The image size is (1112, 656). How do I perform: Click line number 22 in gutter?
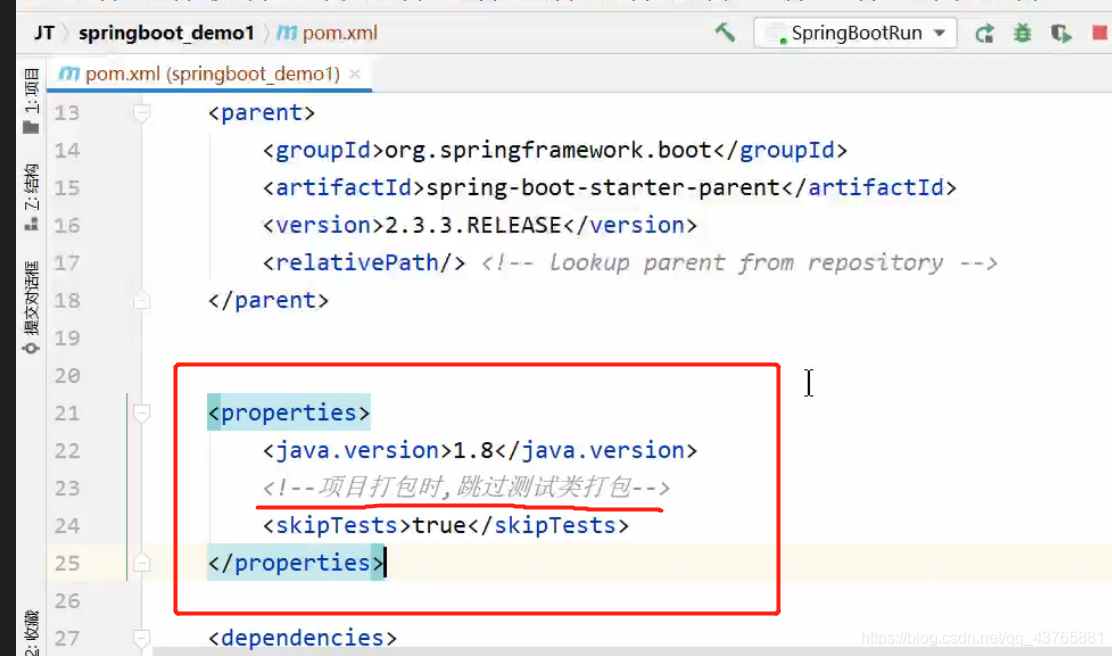[67, 451]
